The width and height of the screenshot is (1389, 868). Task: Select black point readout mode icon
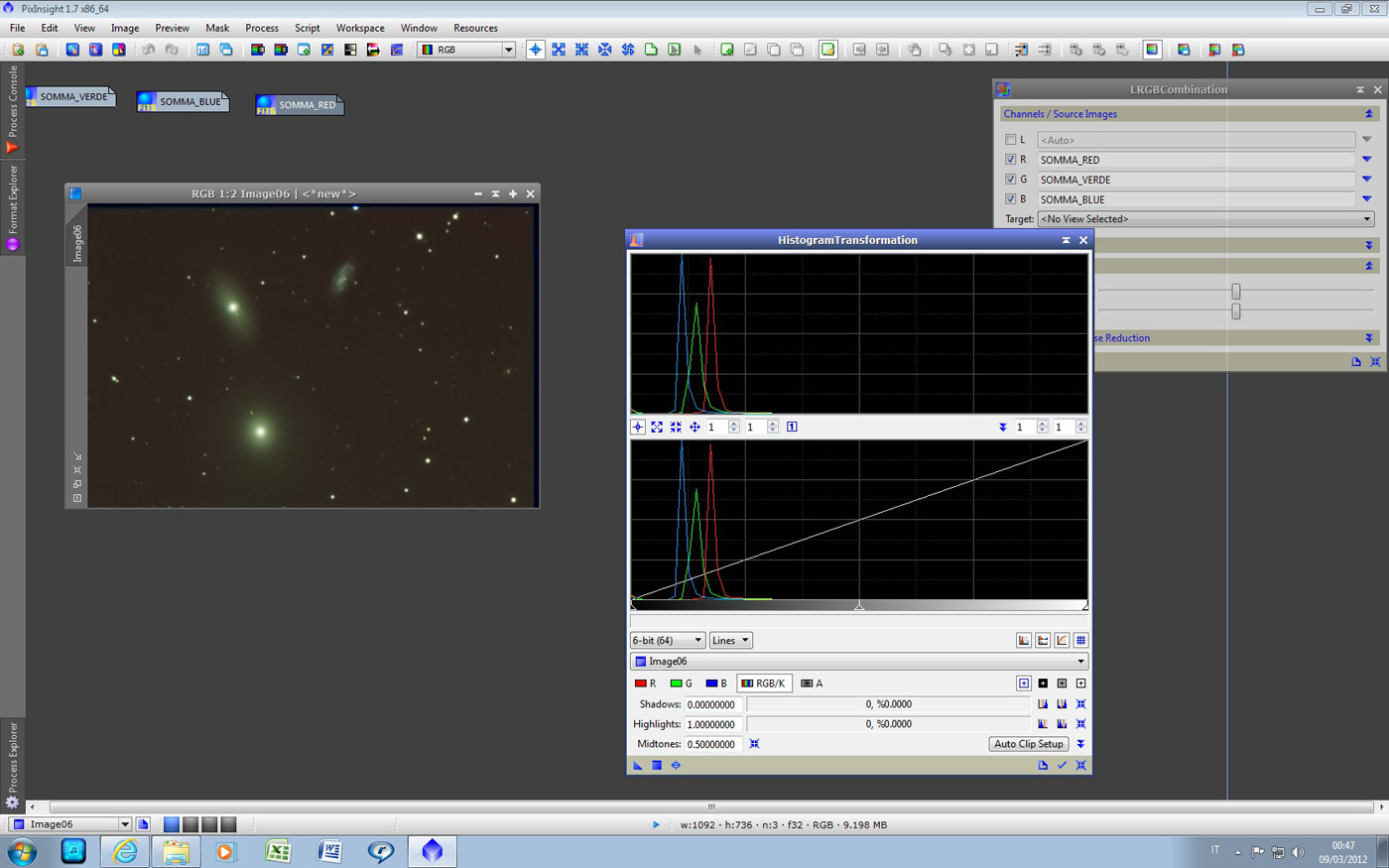(x=1043, y=683)
